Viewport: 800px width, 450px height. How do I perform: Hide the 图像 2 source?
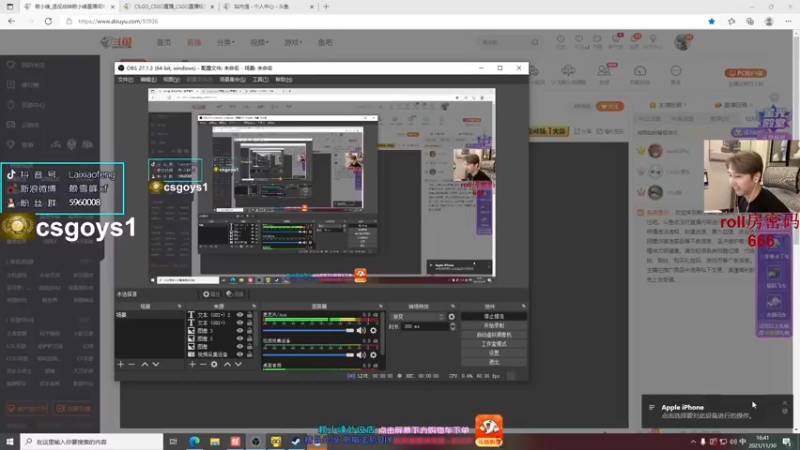[240, 338]
